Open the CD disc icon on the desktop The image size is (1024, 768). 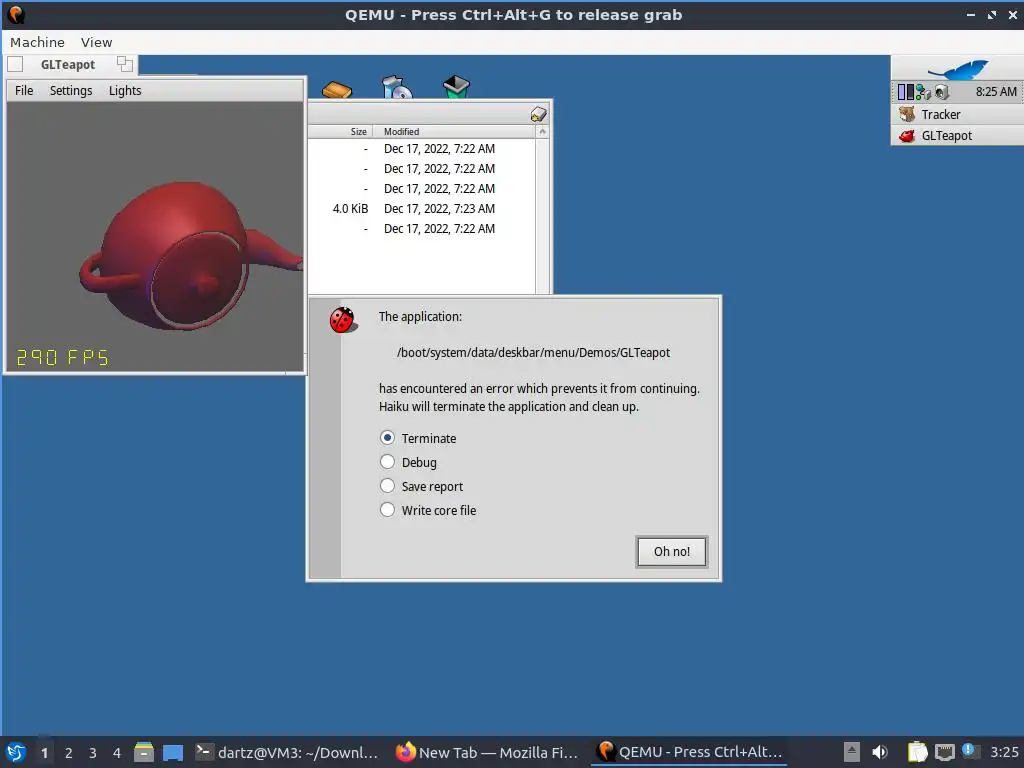396,87
